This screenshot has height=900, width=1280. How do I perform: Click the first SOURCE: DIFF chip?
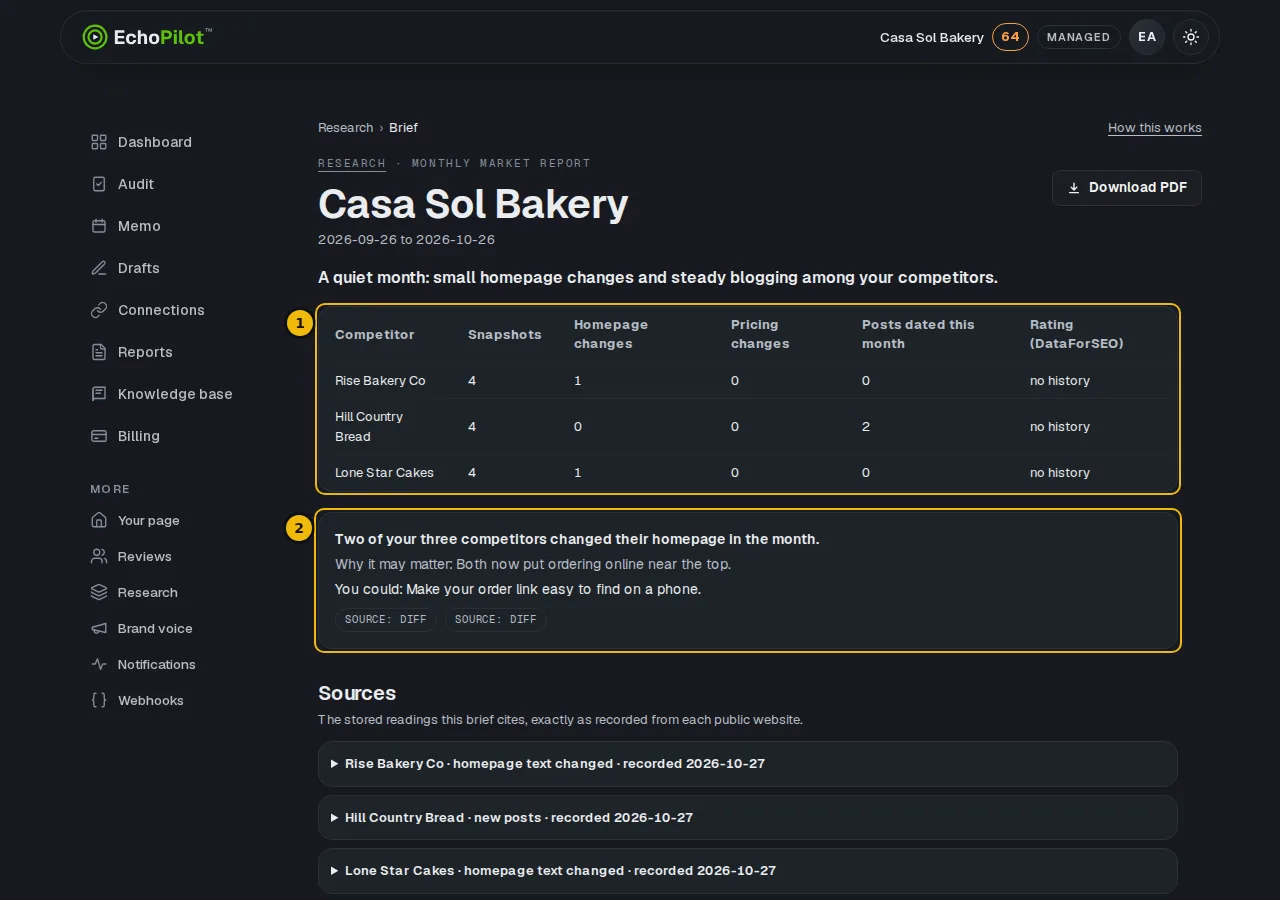click(x=386, y=620)
